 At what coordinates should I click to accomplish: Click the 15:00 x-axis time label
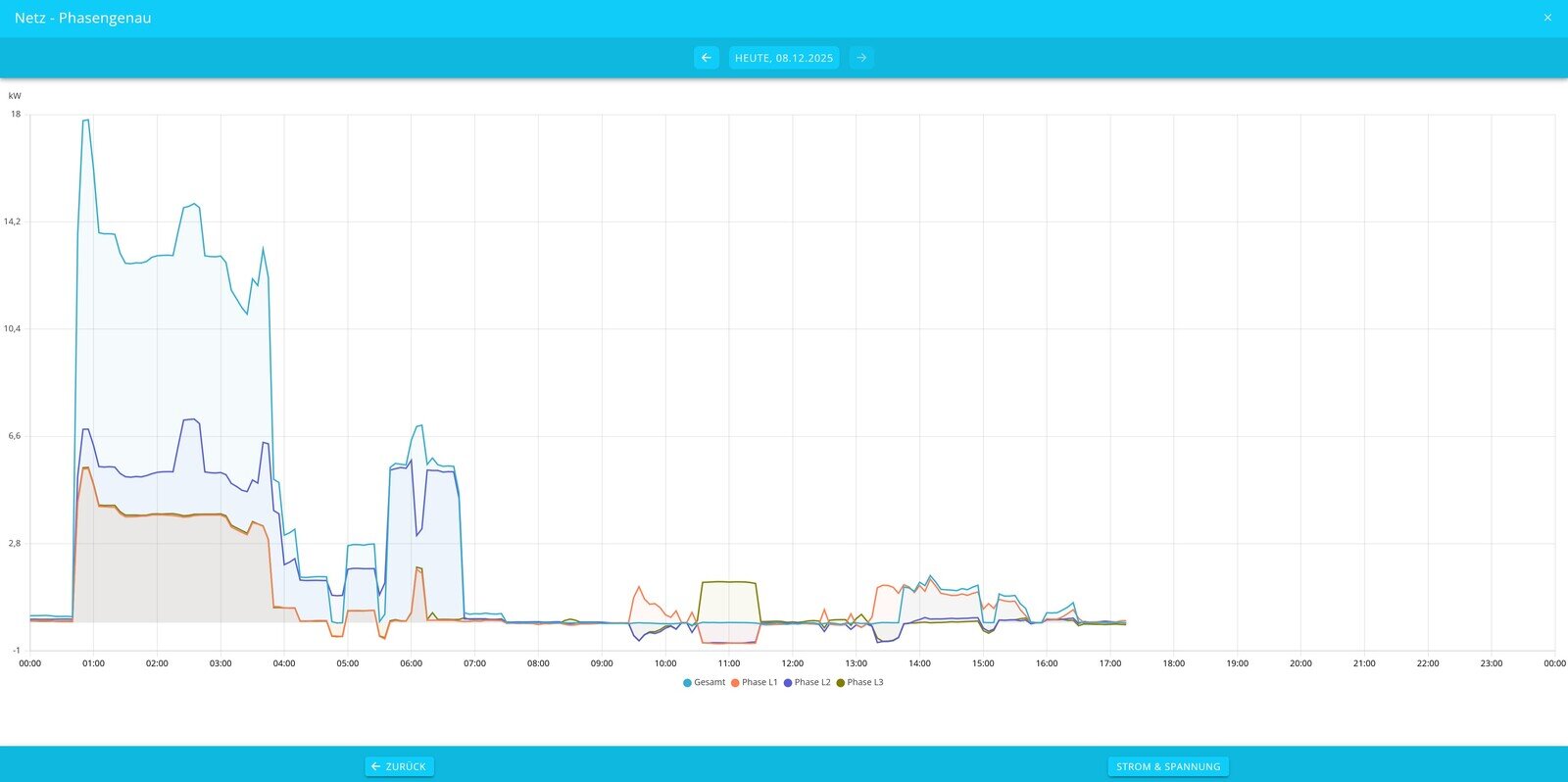(983, 663)
